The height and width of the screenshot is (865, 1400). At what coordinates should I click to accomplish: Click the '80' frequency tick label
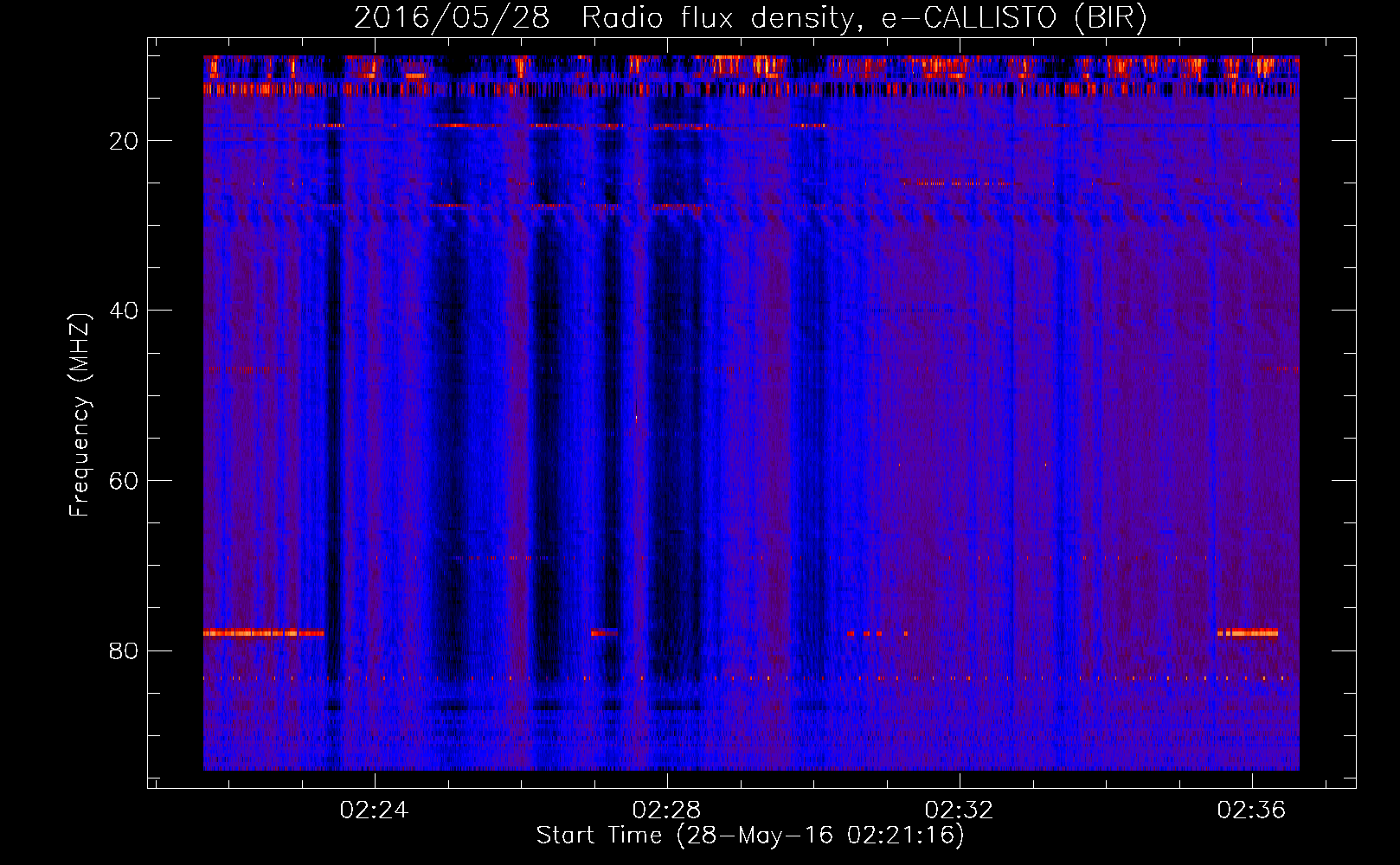point(124,650)
